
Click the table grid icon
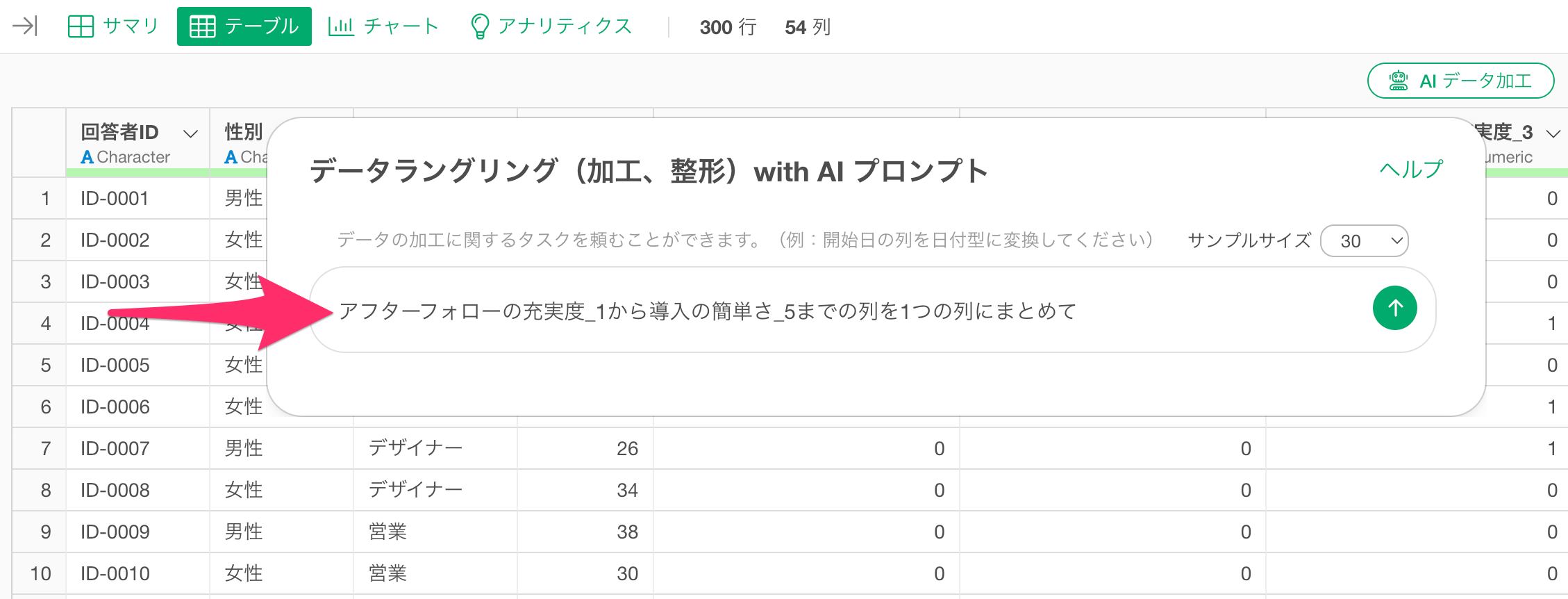click(203, 26)
